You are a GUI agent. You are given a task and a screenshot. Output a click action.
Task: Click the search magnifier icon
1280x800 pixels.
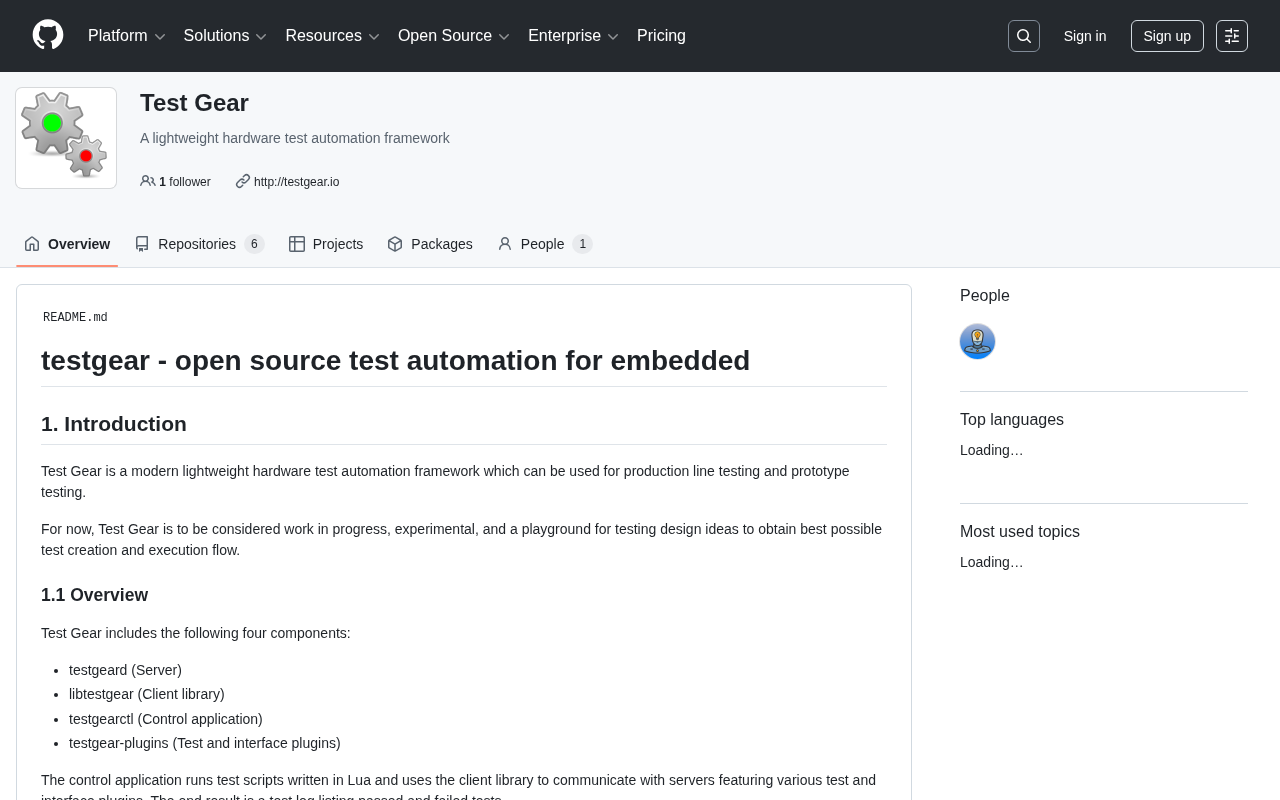pos(1024,36)
